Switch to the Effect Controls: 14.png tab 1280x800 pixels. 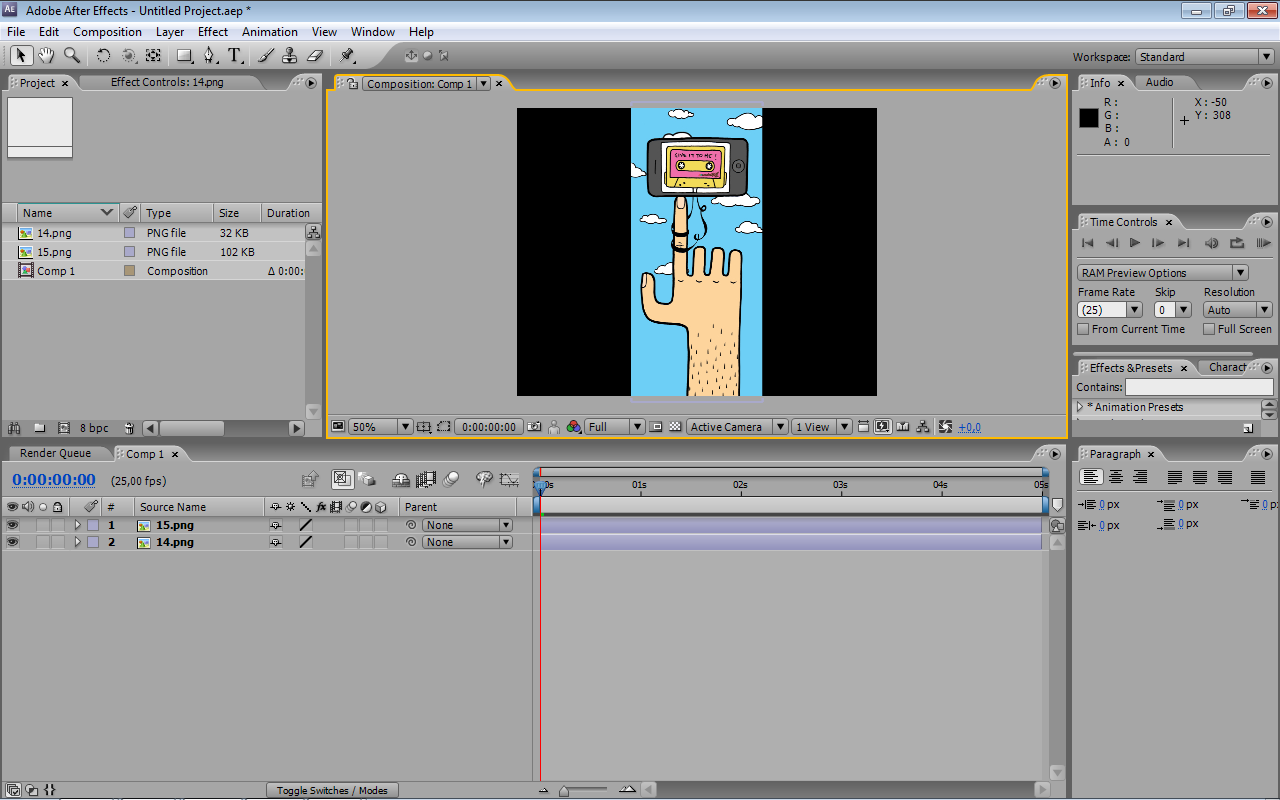167,82
